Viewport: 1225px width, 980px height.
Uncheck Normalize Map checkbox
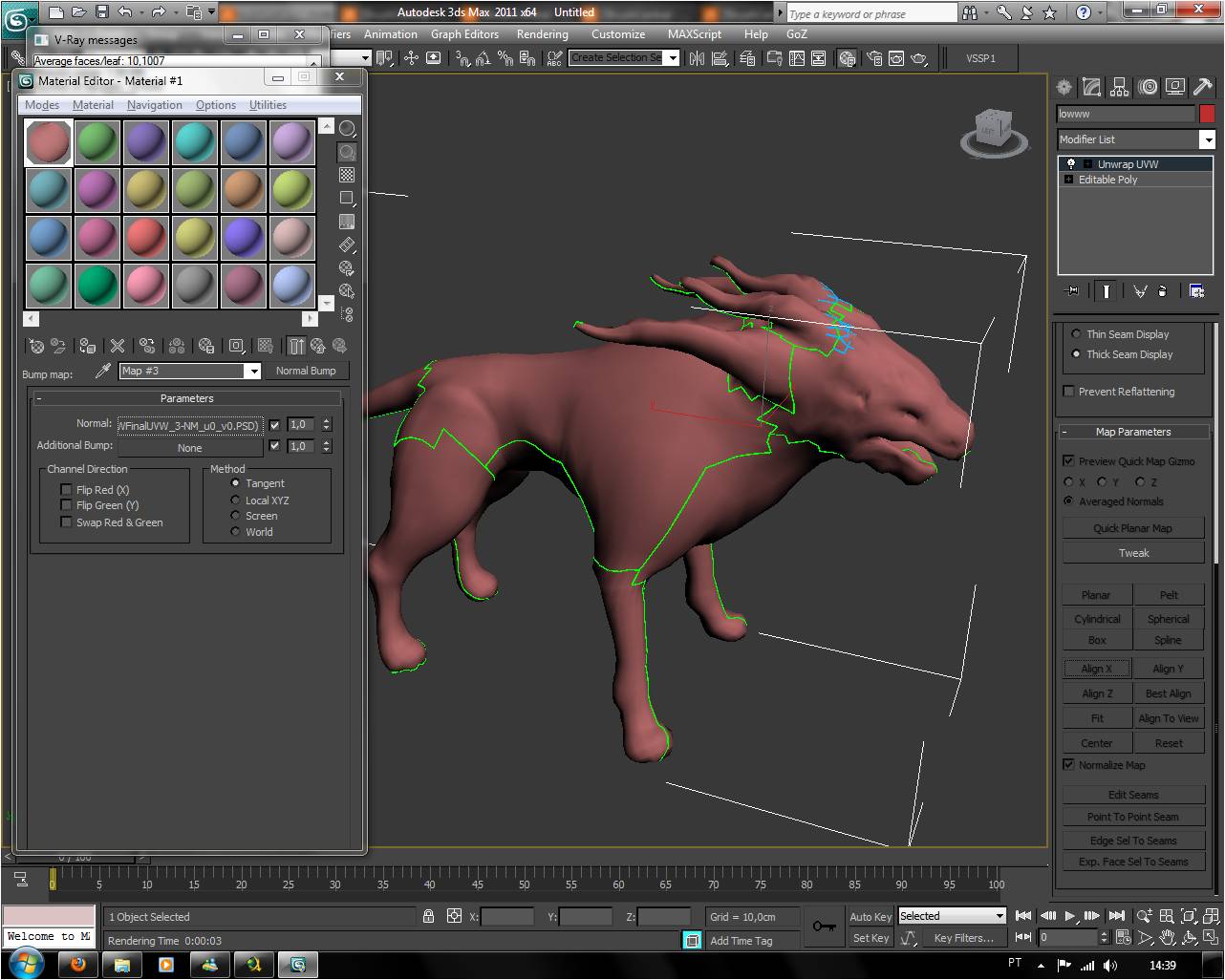click(x=1068, y=765)
